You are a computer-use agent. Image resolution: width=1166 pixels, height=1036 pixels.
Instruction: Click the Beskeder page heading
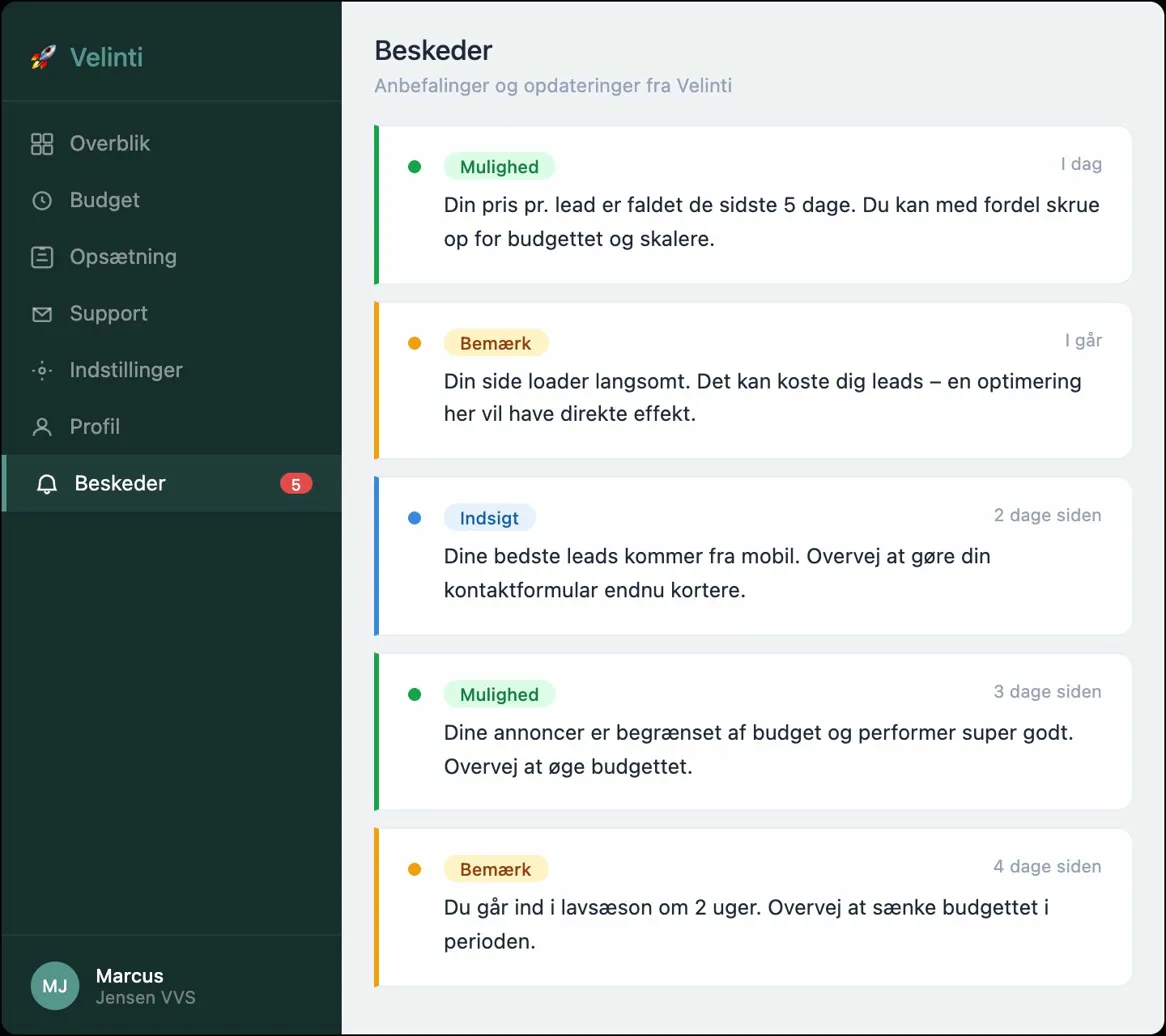click(434, 51)
